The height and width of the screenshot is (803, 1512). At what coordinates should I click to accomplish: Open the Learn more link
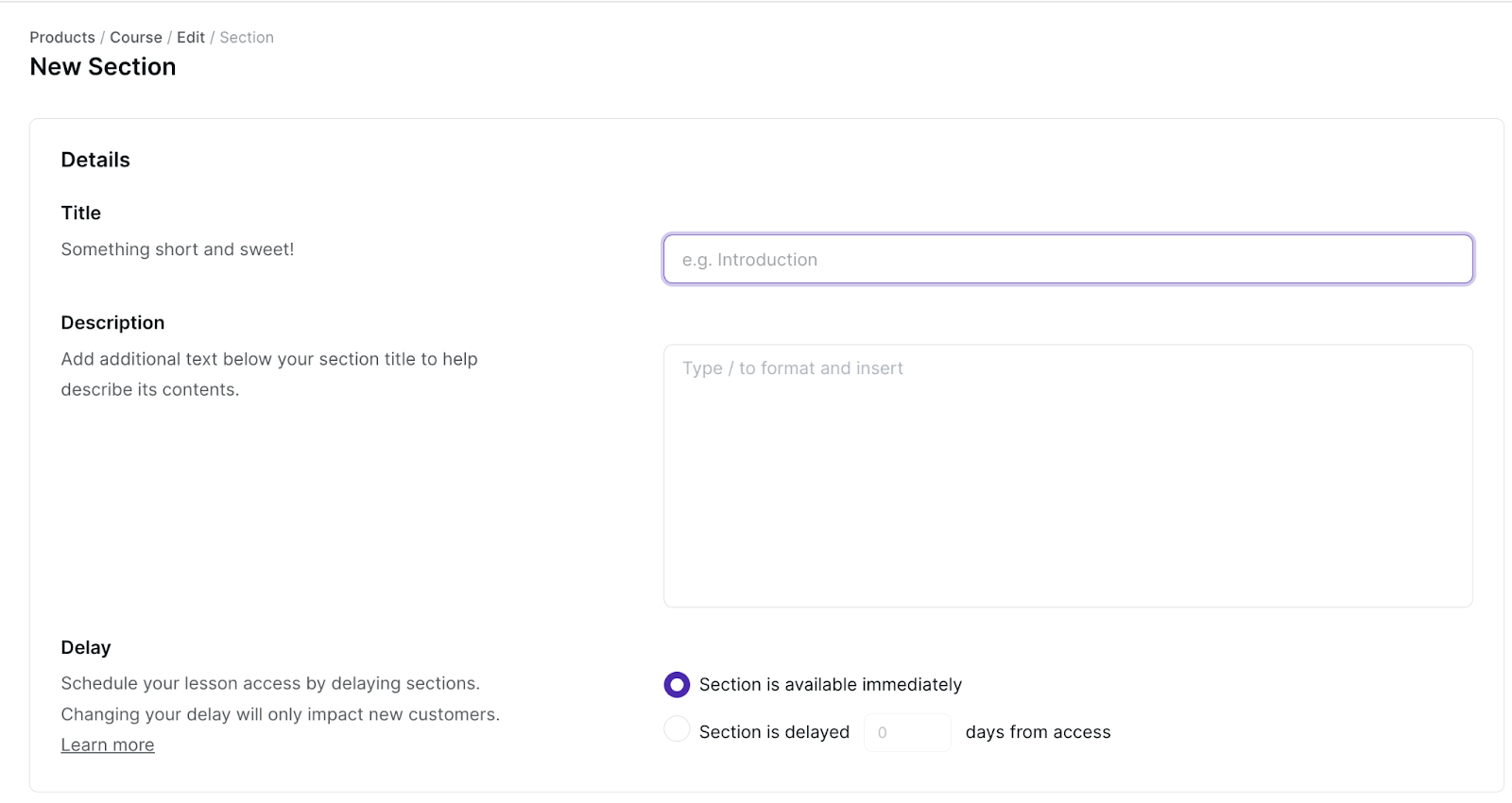point(108,745)
